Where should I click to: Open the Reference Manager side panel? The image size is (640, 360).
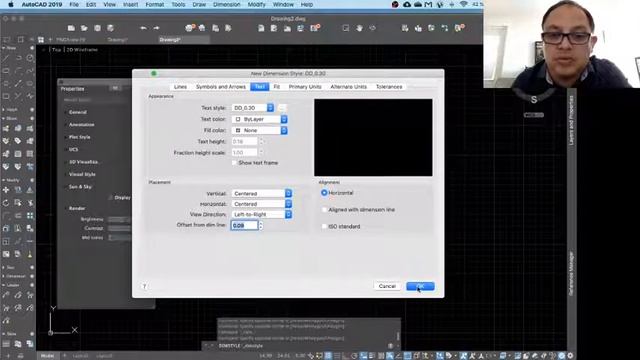(x=571, y=274)
